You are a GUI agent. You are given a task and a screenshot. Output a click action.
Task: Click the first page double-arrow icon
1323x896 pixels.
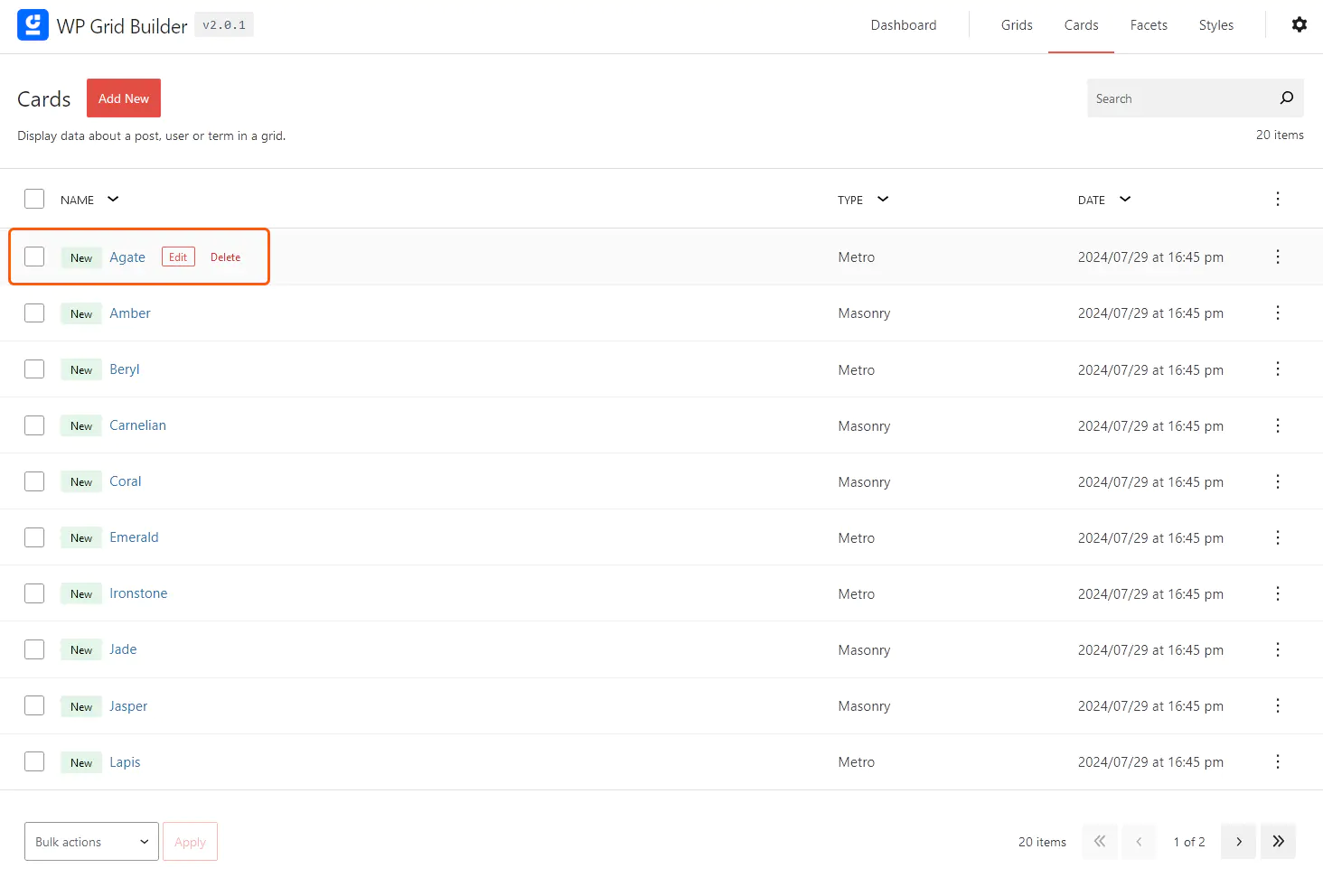coord(1099,841)
